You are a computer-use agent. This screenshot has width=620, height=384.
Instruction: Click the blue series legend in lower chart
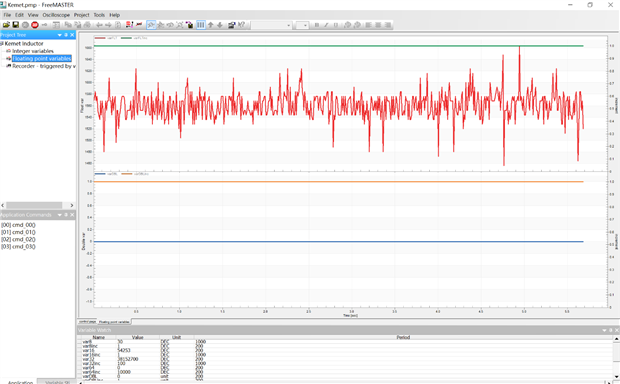pyautogui.click(x=106, y=174)
